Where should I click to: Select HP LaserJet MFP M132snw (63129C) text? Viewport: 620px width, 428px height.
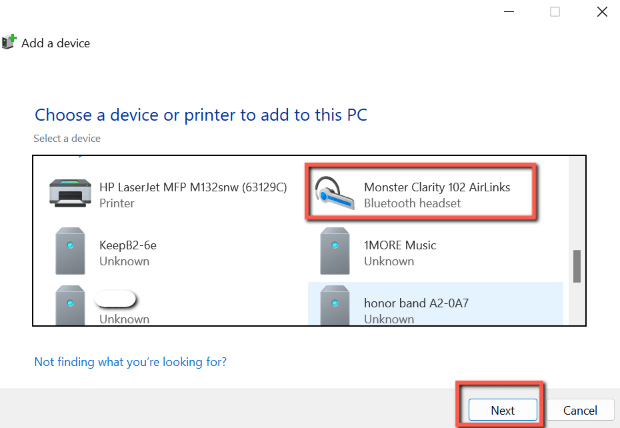(193, 187)
